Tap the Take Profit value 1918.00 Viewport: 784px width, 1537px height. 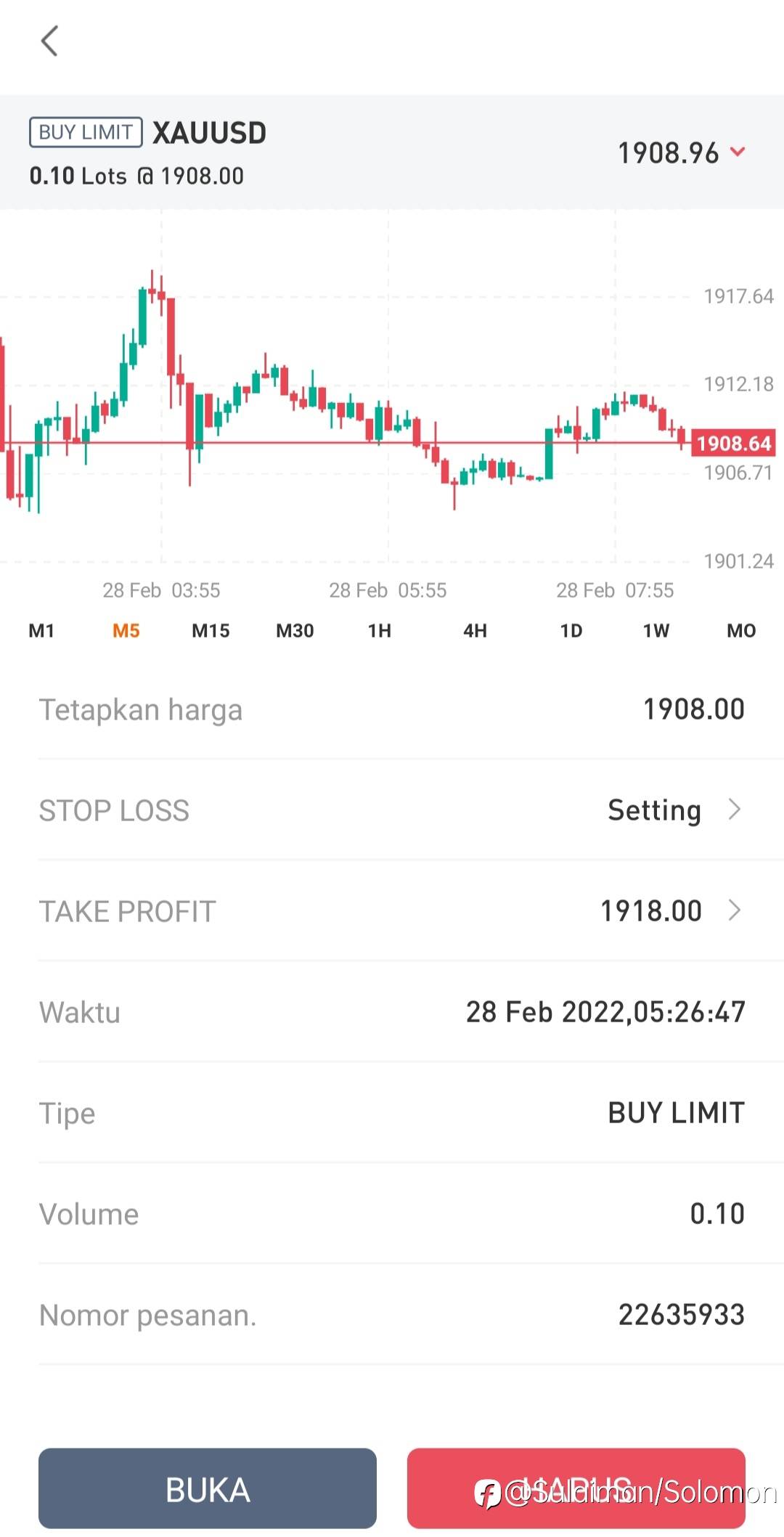[651, 910]
